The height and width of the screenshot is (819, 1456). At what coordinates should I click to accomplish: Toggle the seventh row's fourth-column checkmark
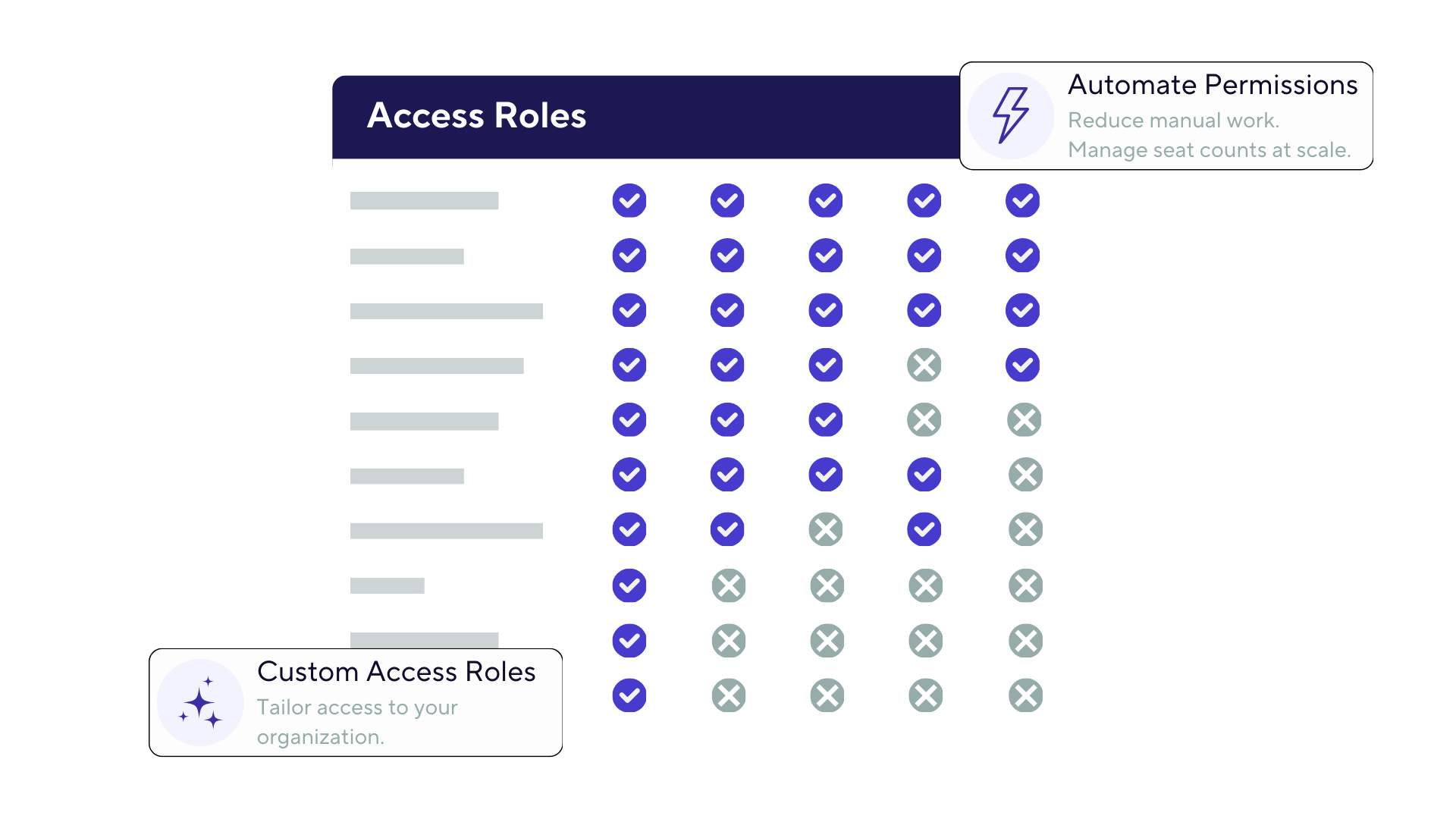point(924,530)
